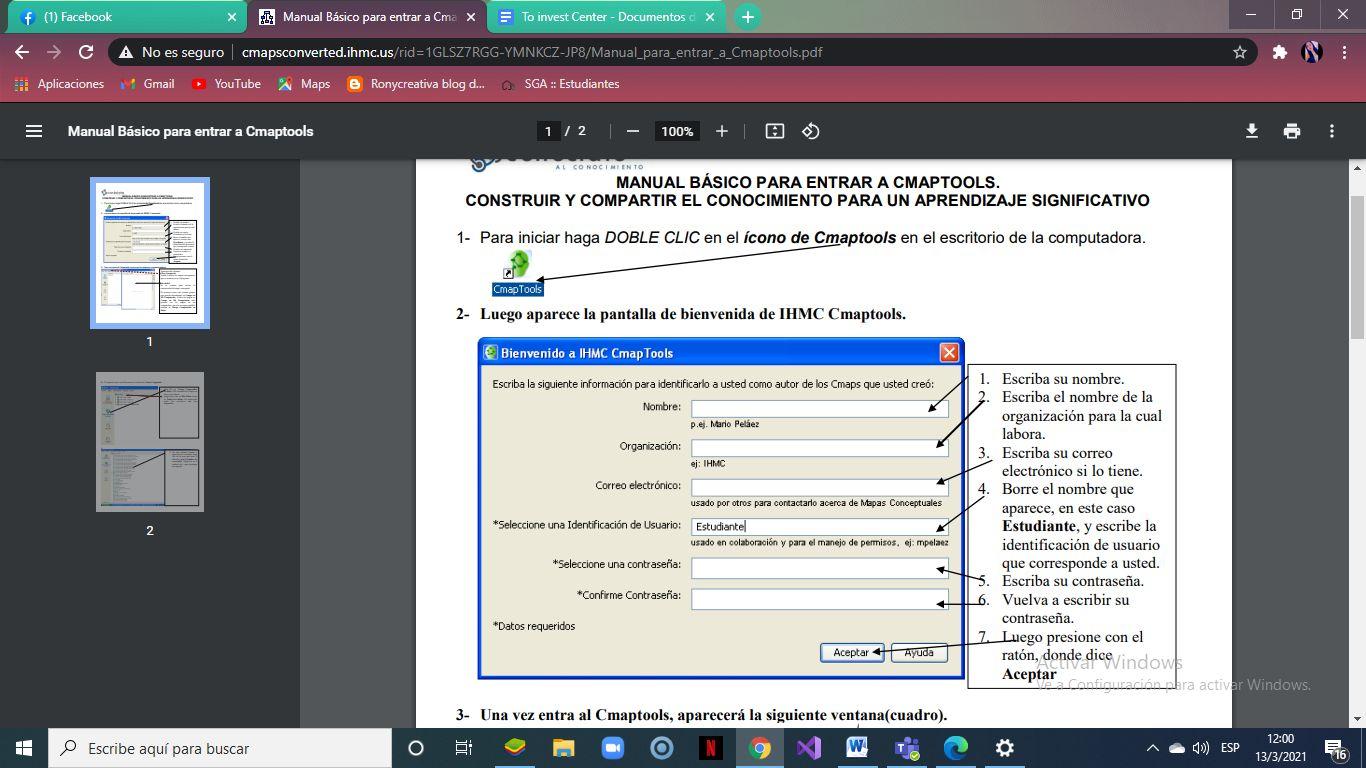Zoom out the PDF with minus icon
Viewport: 1366px width, 768px height.
pos(632,131)
